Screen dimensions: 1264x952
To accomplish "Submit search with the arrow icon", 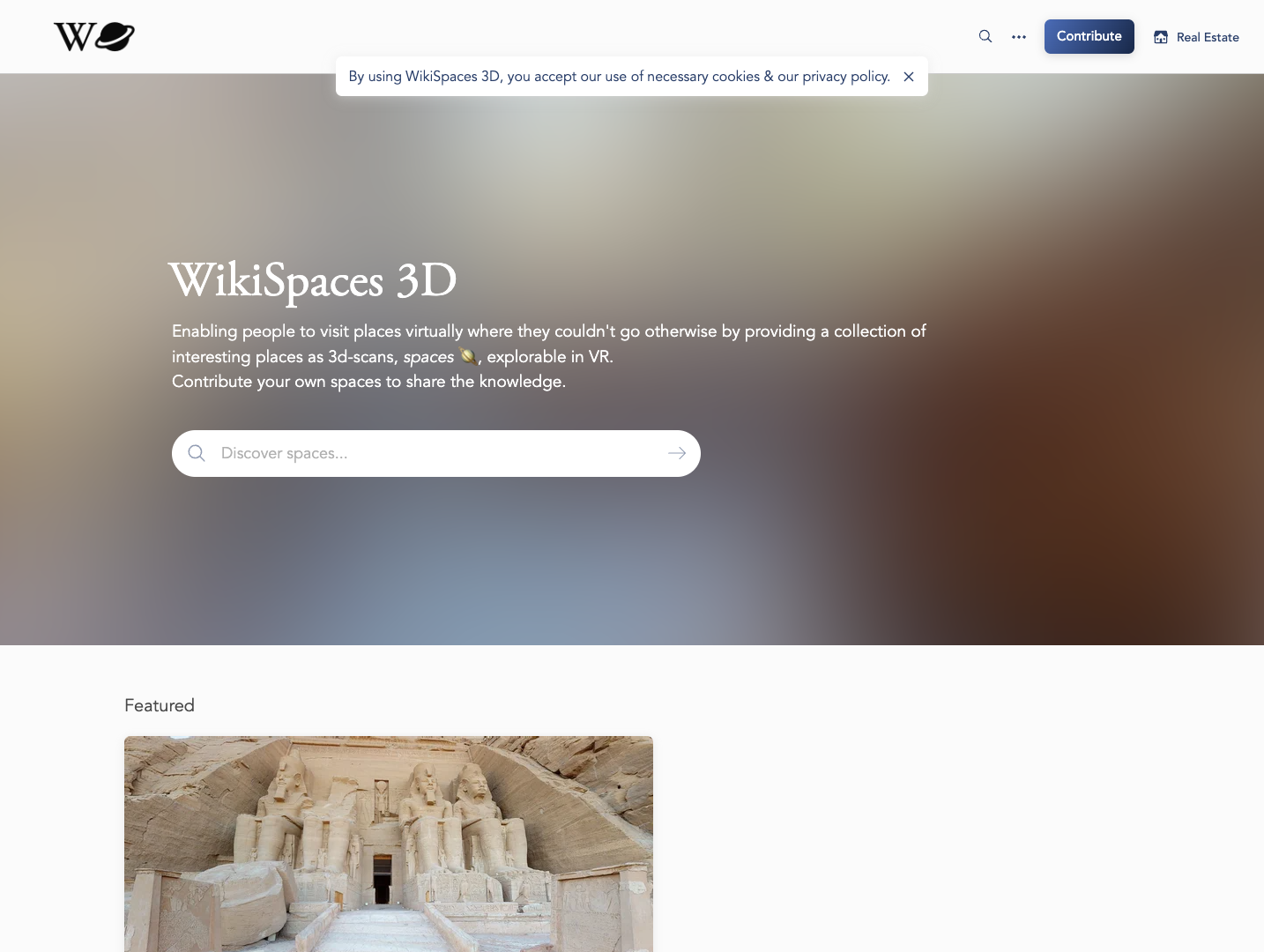I will (x=676, y=452).
